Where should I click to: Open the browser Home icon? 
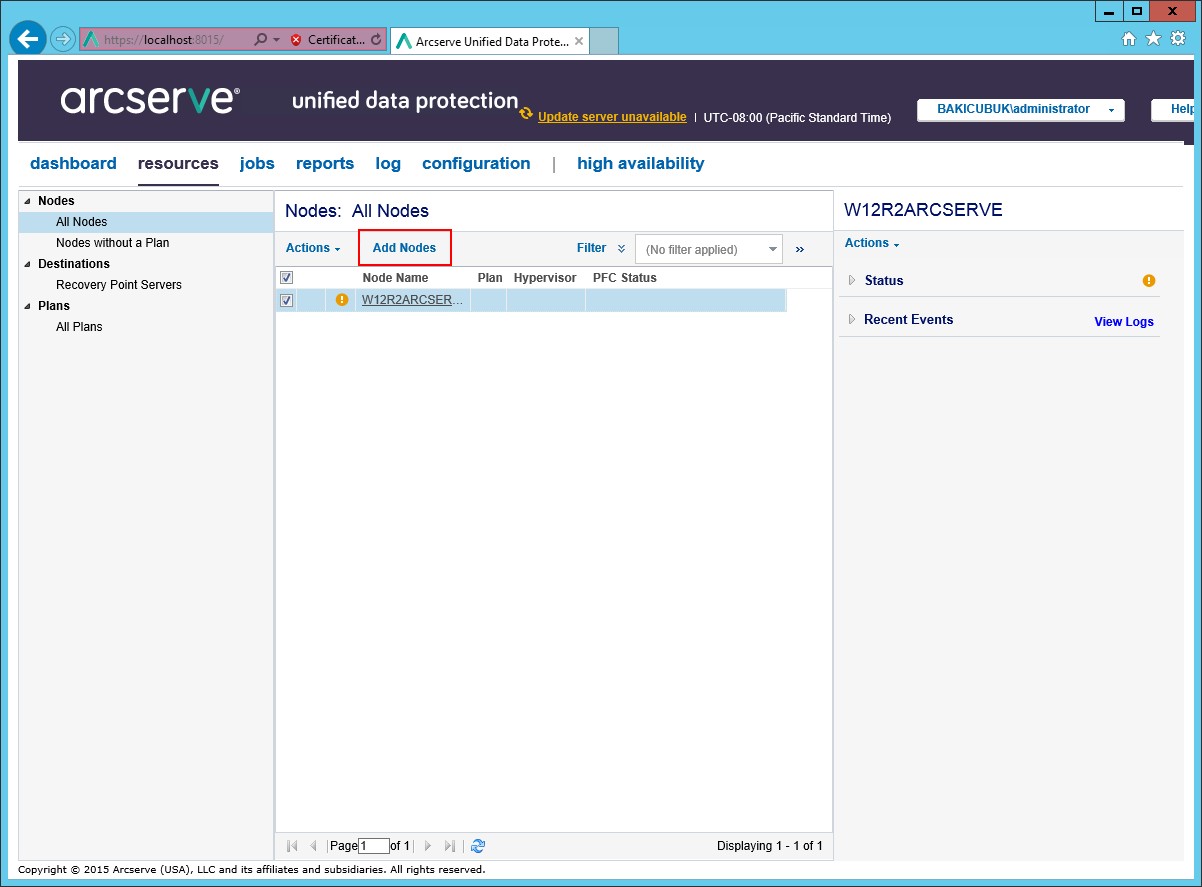[x=1129, y=39]
